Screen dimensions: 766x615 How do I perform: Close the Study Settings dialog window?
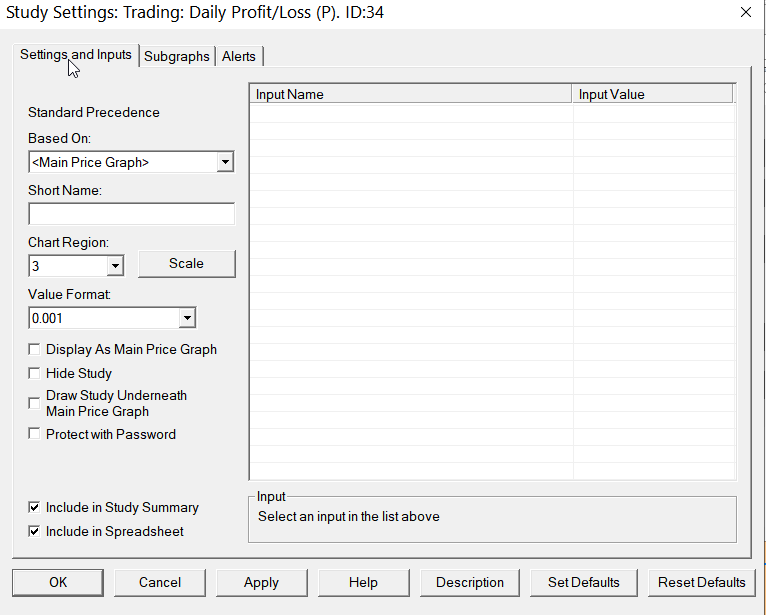coord(745,13)
